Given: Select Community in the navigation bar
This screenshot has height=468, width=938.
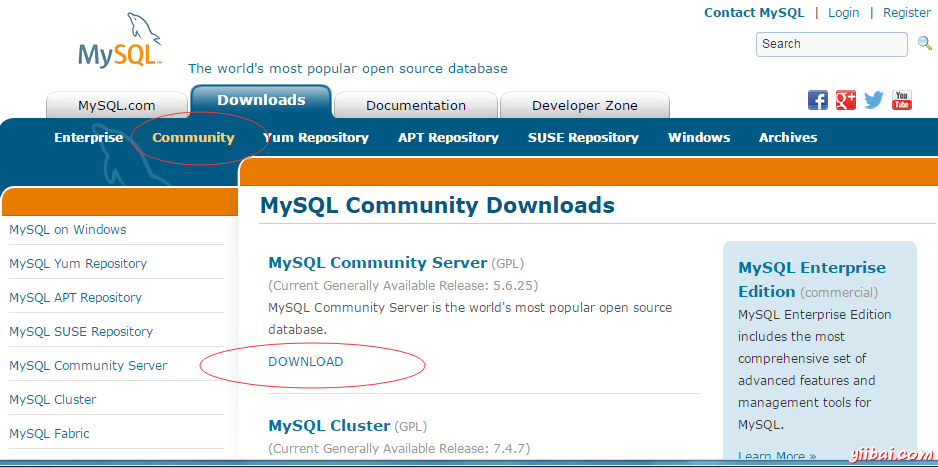Looking at the screenshot, I should tap(193, 138).
